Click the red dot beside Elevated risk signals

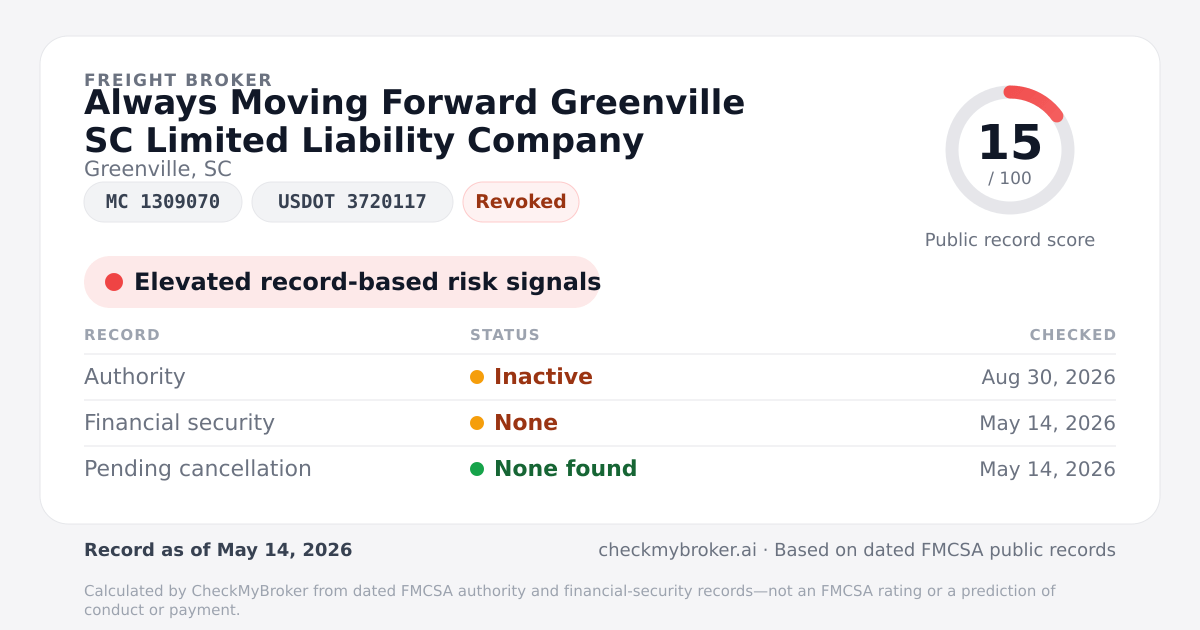pyautogui.click(x=114, y=282)
